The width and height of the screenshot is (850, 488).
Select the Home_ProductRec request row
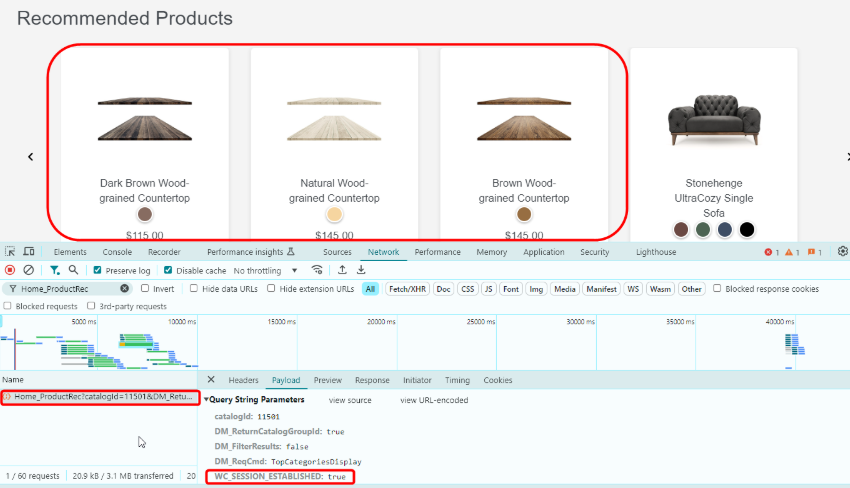tap(100, 397)
